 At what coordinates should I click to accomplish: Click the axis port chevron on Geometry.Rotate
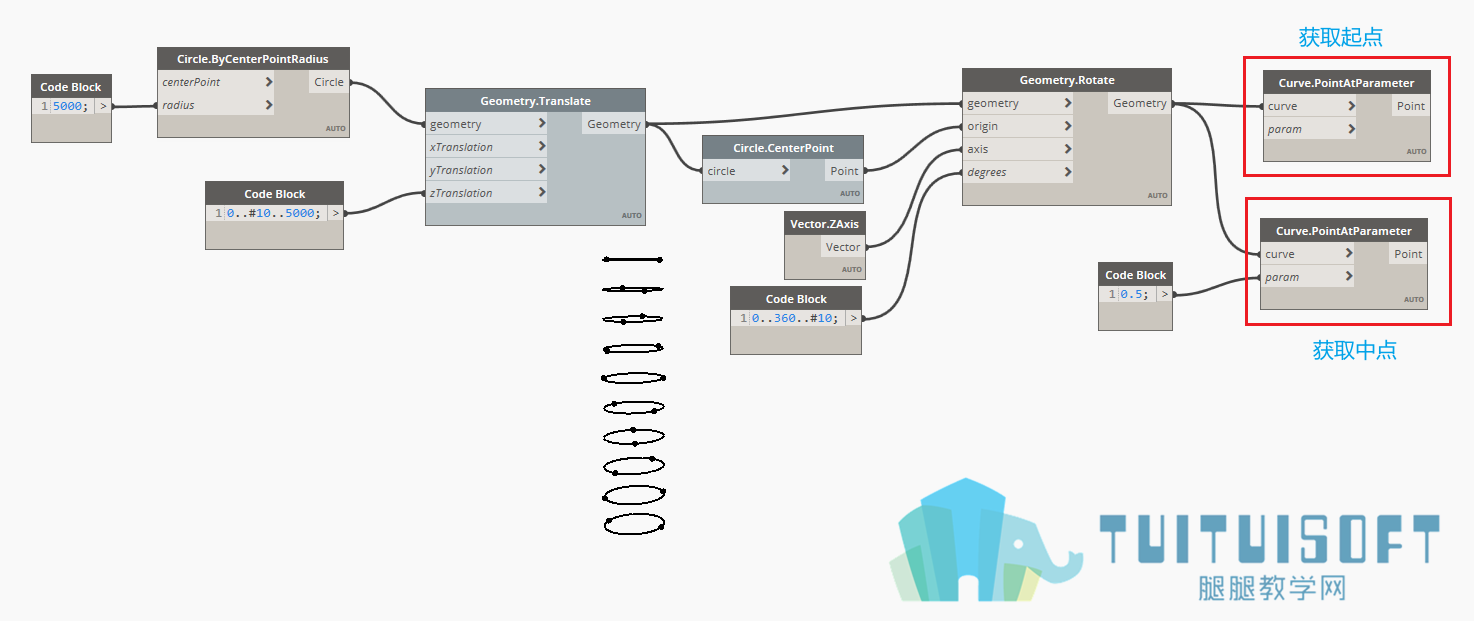tap(1068, 149)
